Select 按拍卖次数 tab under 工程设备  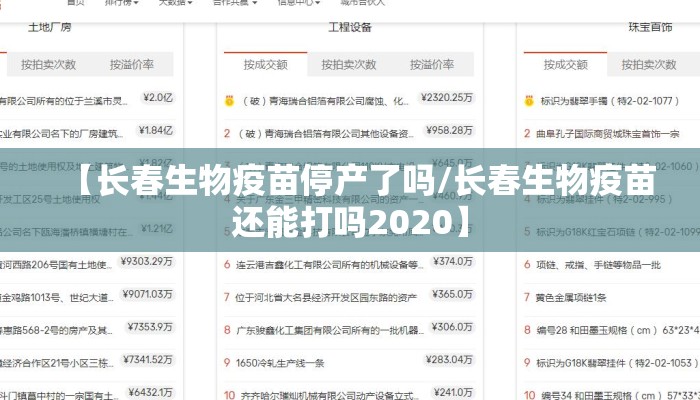pos(349,65)
